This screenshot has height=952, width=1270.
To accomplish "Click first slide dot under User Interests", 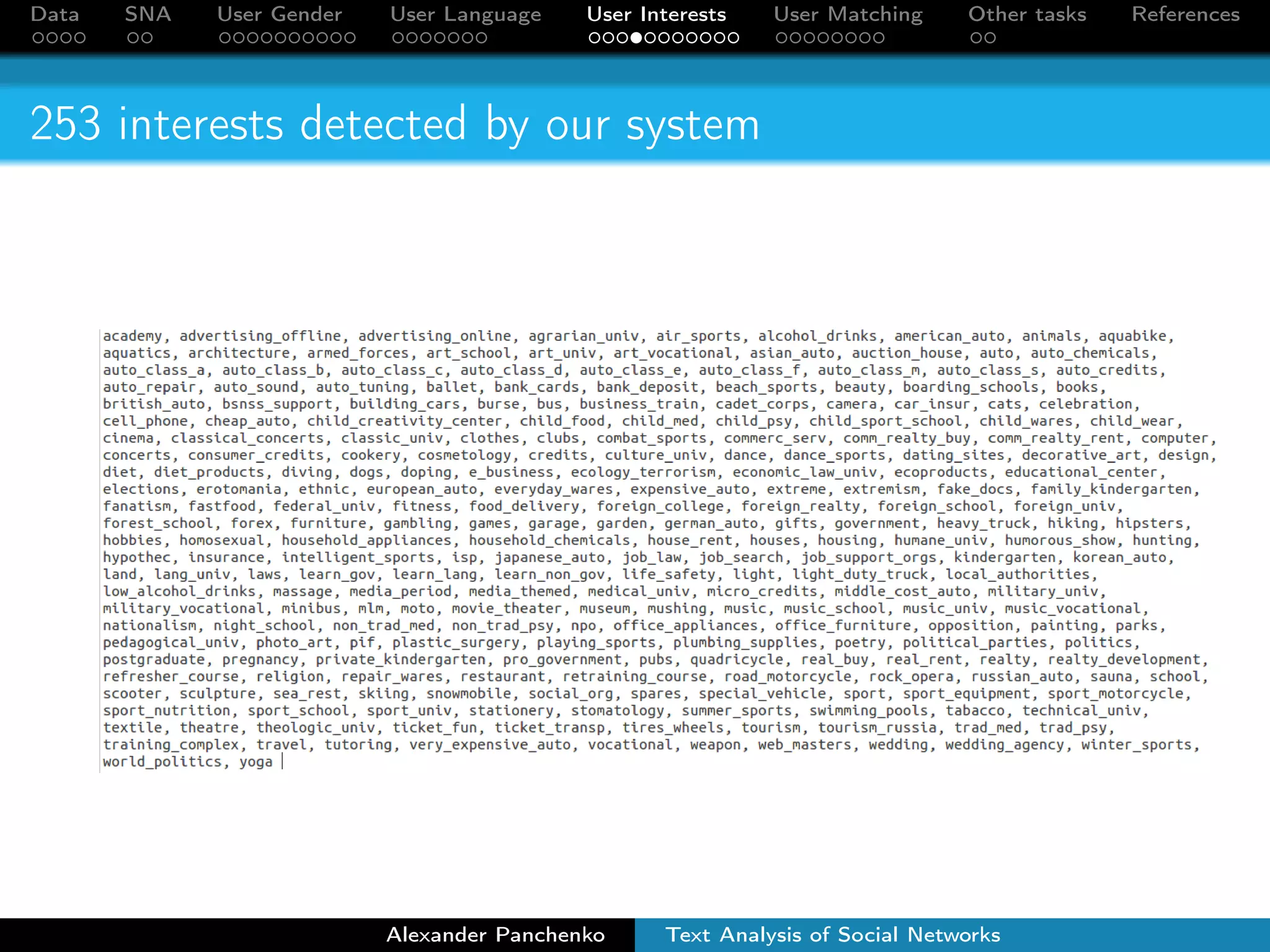I will click(595, 38).
